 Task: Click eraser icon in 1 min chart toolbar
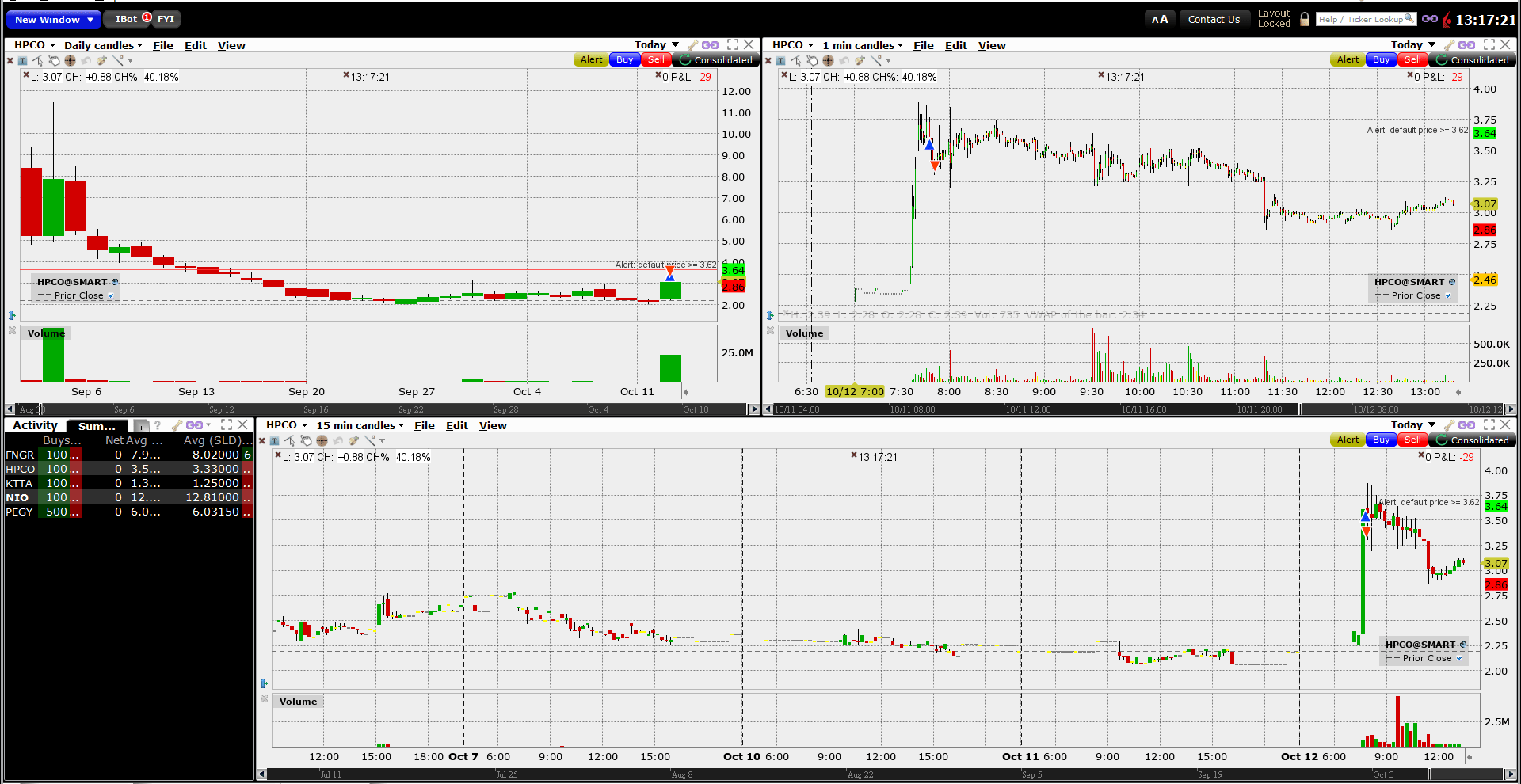pyautogui.click(x=860, y=60)
